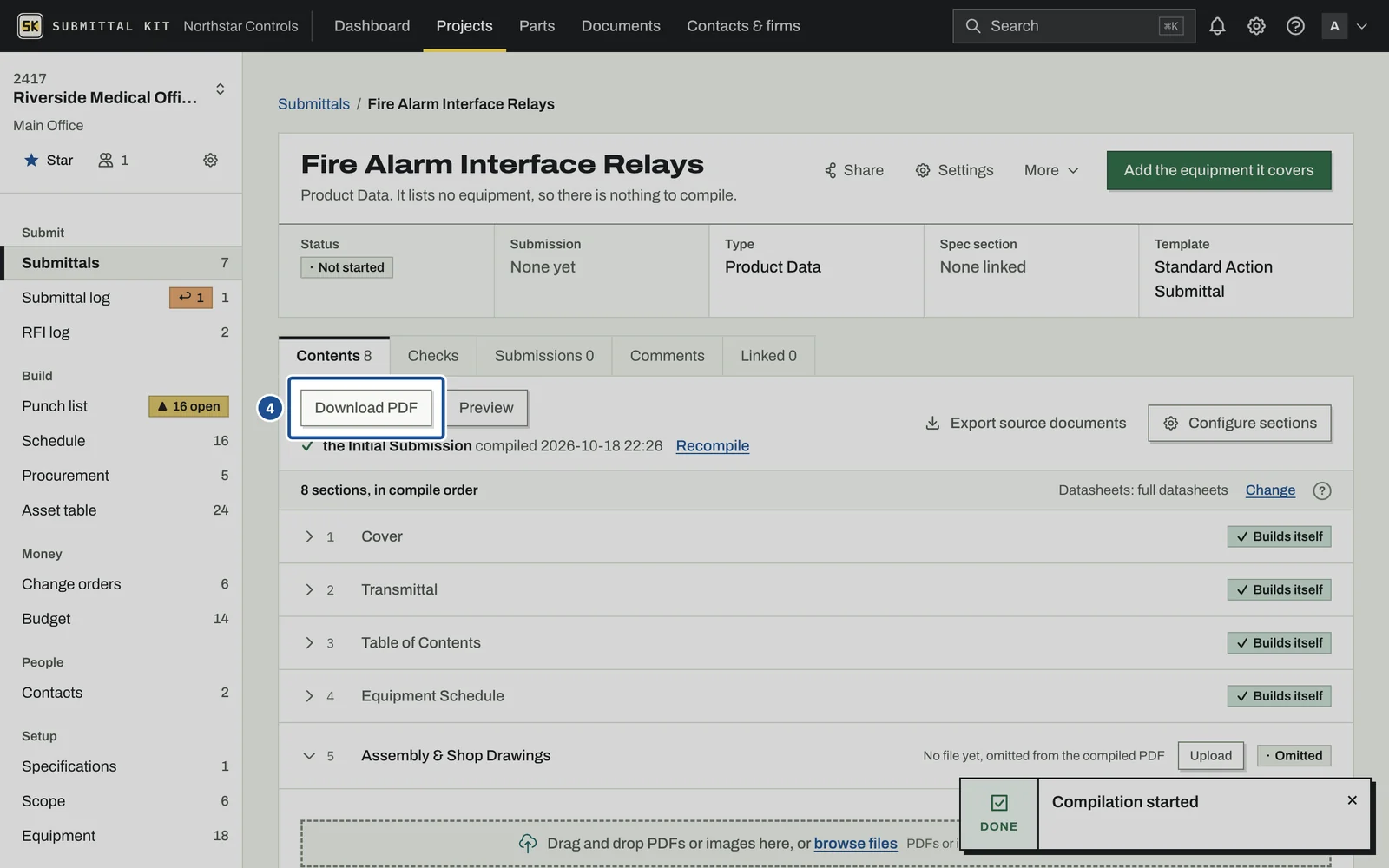
Task: Click the Share icon button
Action: coord(853,170)
